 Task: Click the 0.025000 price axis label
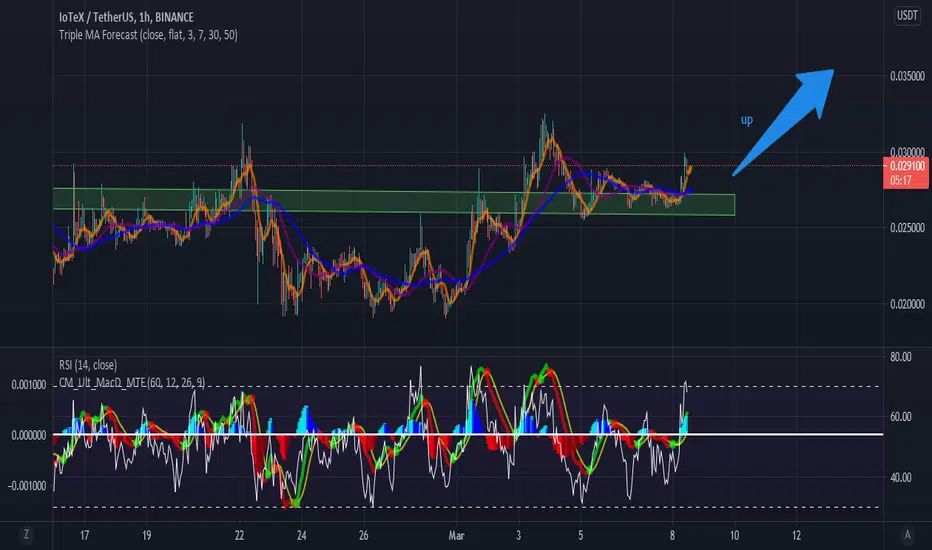(x=907, y=228)
